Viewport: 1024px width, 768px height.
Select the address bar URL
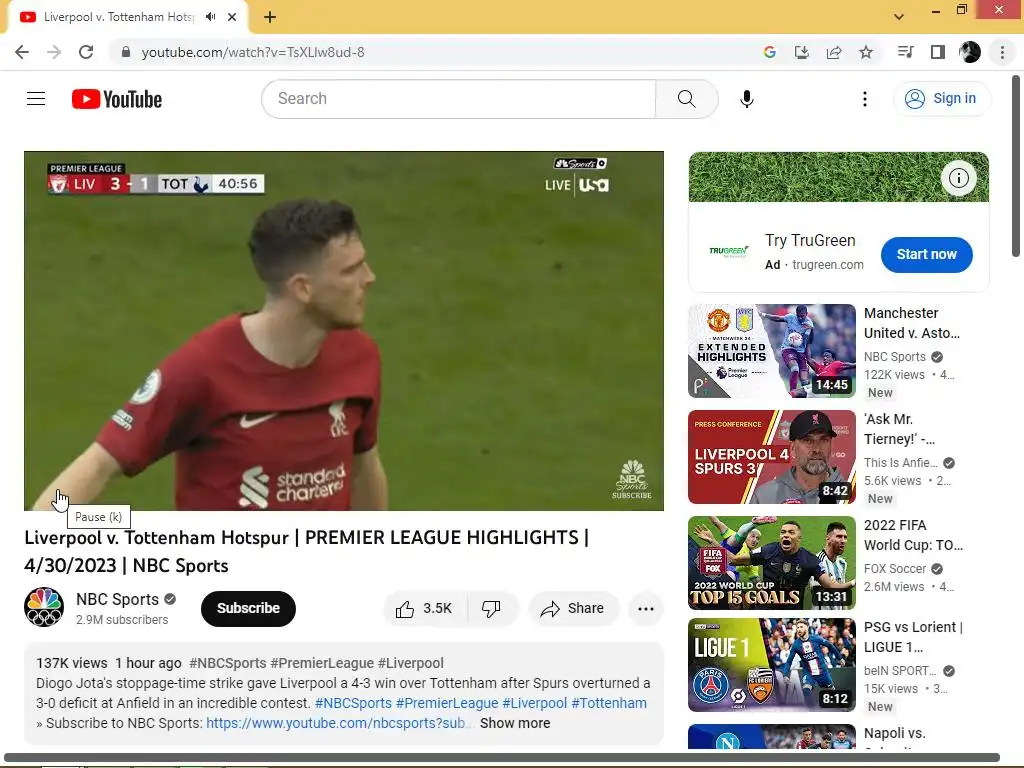click(253, 52)
